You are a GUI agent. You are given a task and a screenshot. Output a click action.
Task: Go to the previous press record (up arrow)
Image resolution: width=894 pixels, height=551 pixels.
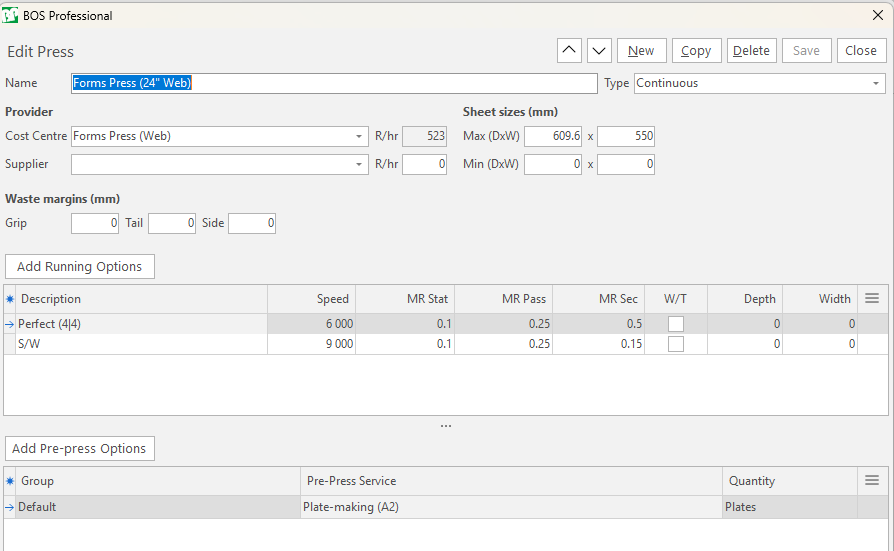(569, 51)
